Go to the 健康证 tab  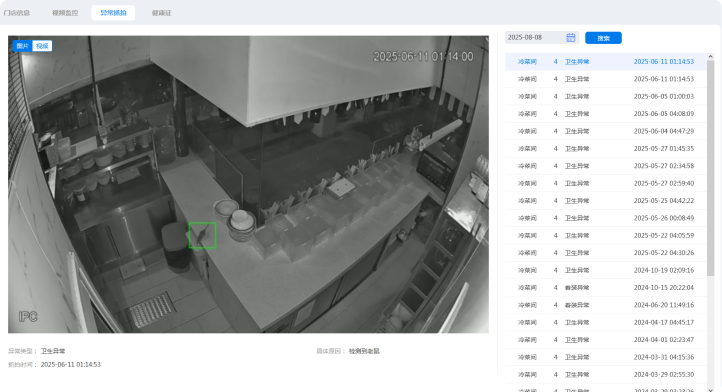coord(162,13)
